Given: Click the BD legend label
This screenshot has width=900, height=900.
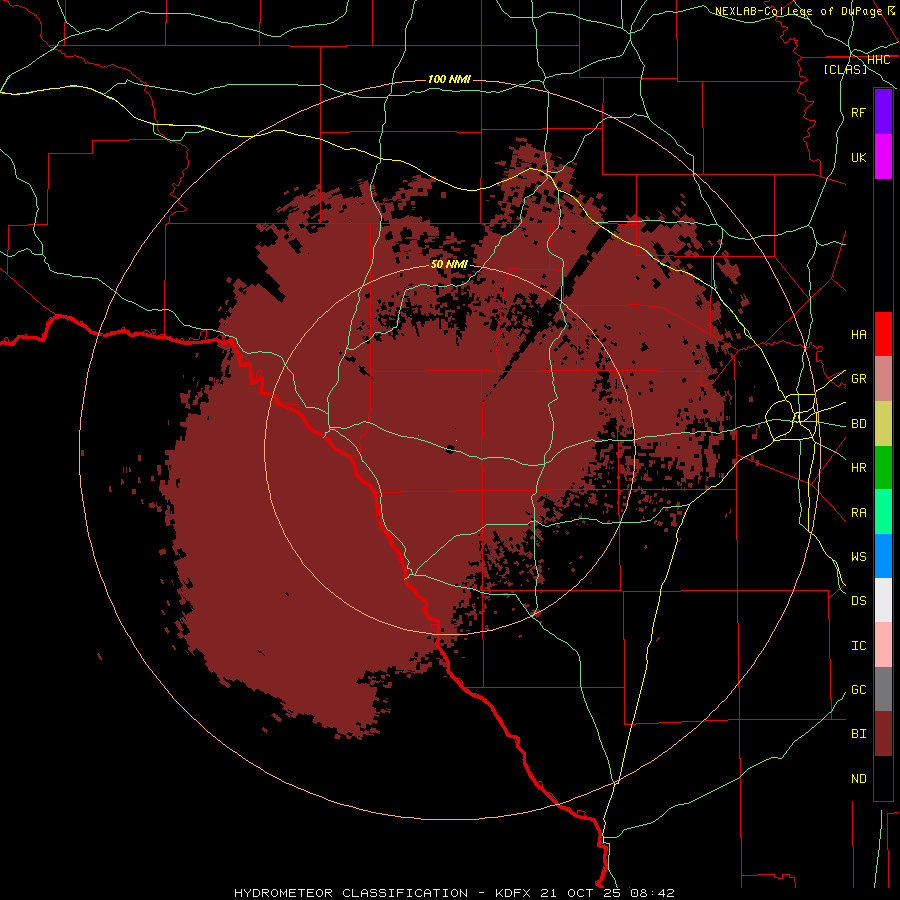Looking at the screenshot, I should (x=858, y=424).
